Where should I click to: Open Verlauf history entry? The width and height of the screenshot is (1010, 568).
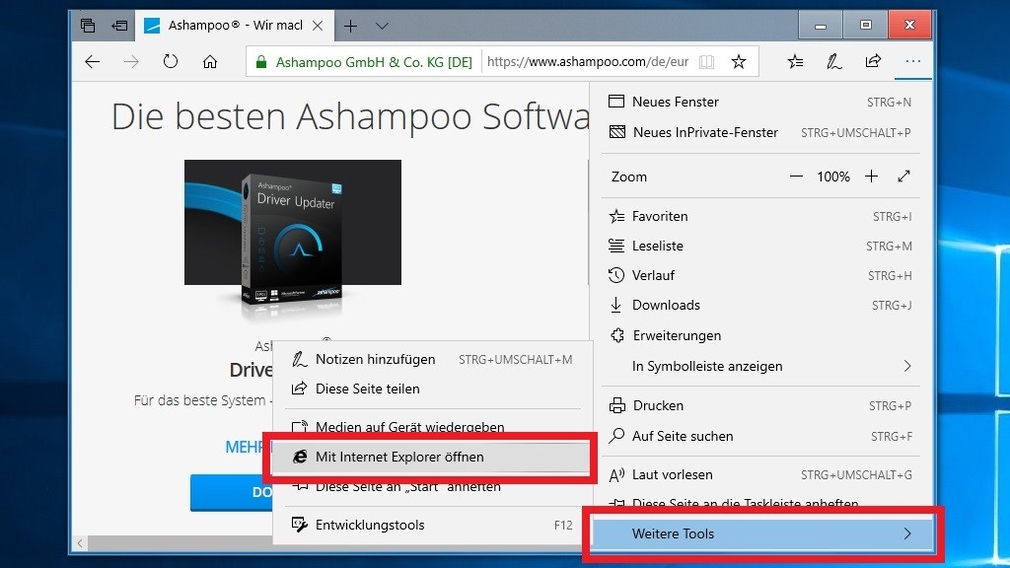click(759, 276)
